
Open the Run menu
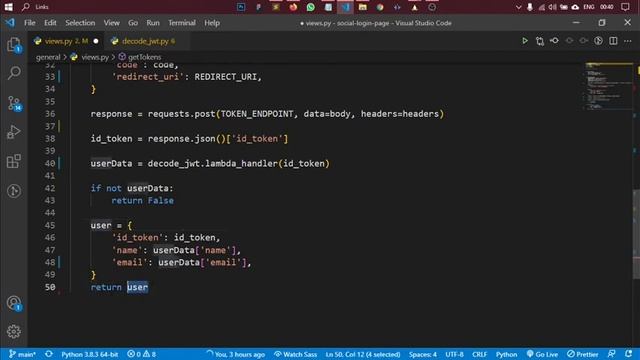pos(153,23)
